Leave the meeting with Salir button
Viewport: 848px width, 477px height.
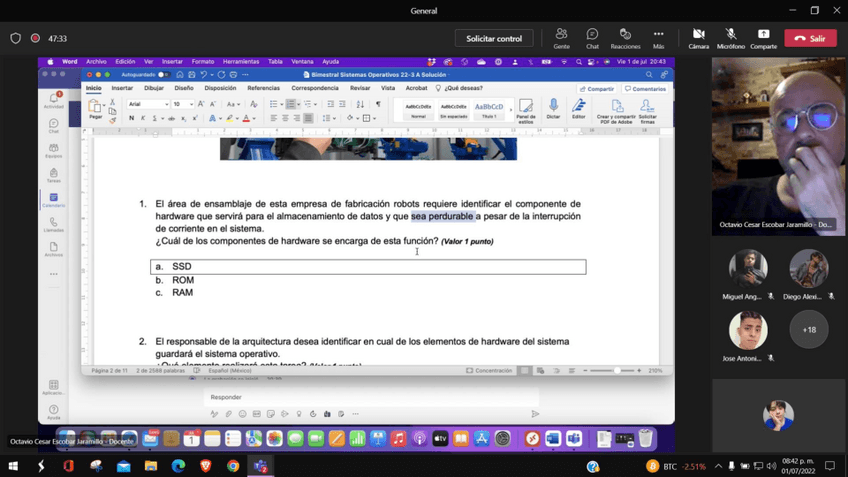pyautogui.click(x=810, y=38)
